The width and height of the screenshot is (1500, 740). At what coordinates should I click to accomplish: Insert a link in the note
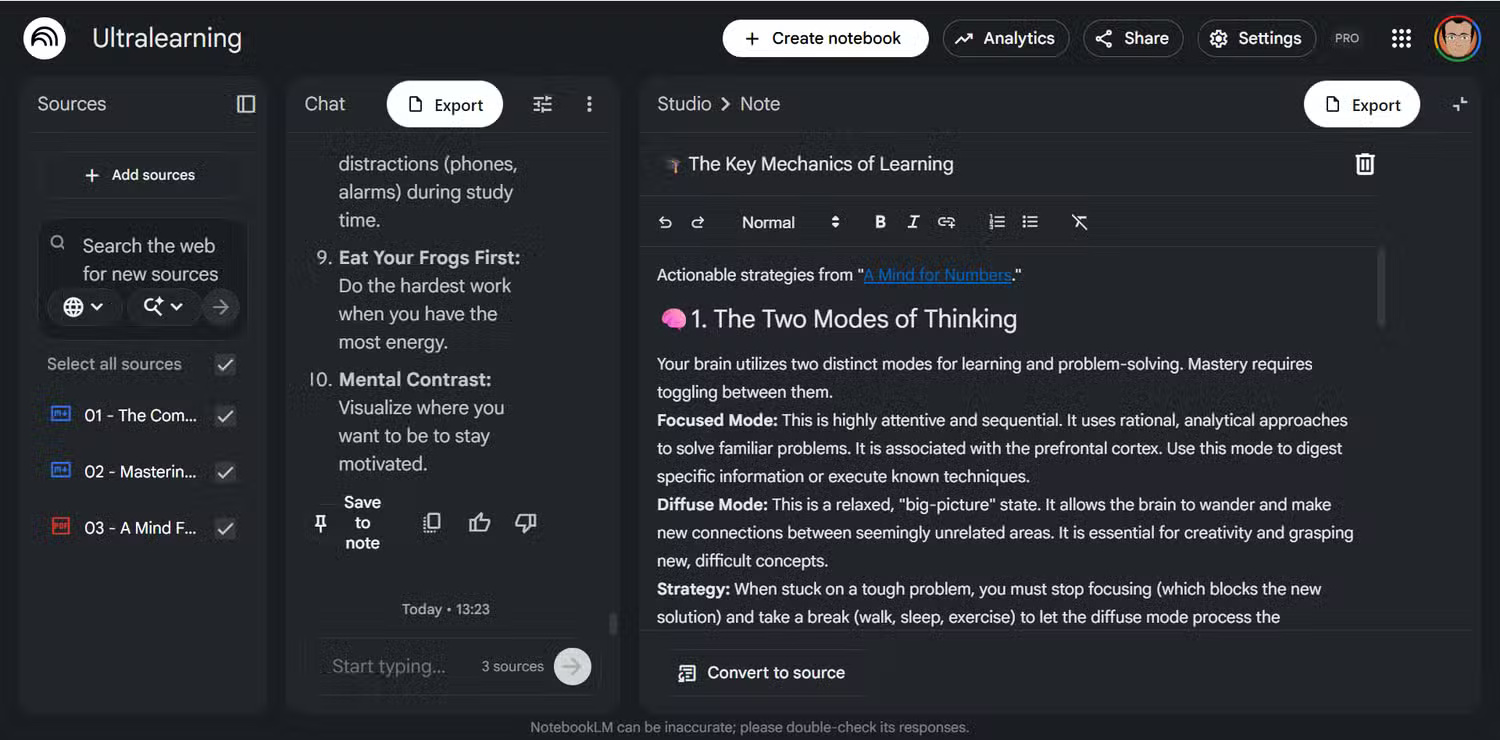click(x=946, y=222)
